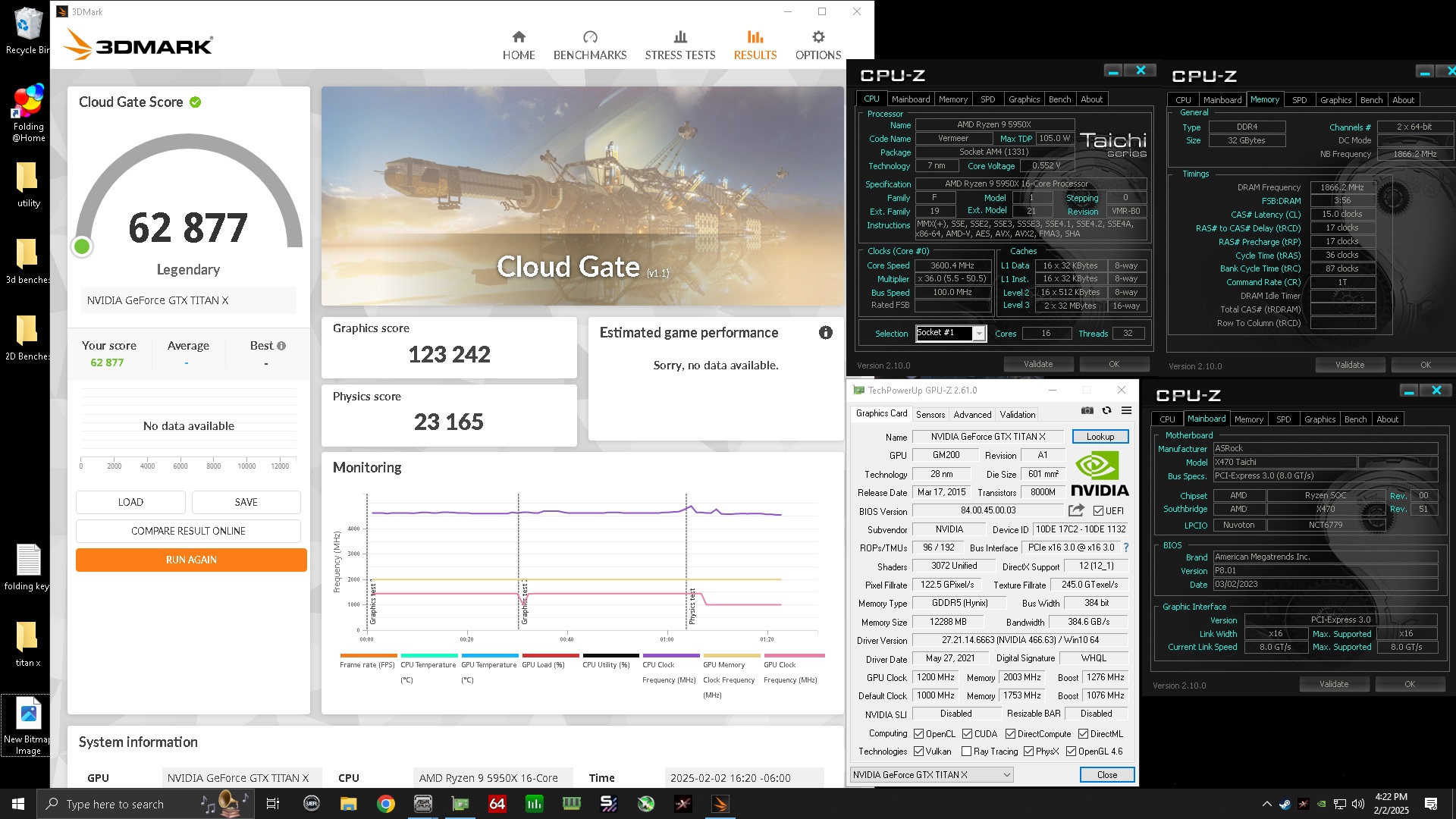Open the Graphics tab in the CPU-Z mainboard window
The image size is (1456, 819).
[x=1319, y=419]
